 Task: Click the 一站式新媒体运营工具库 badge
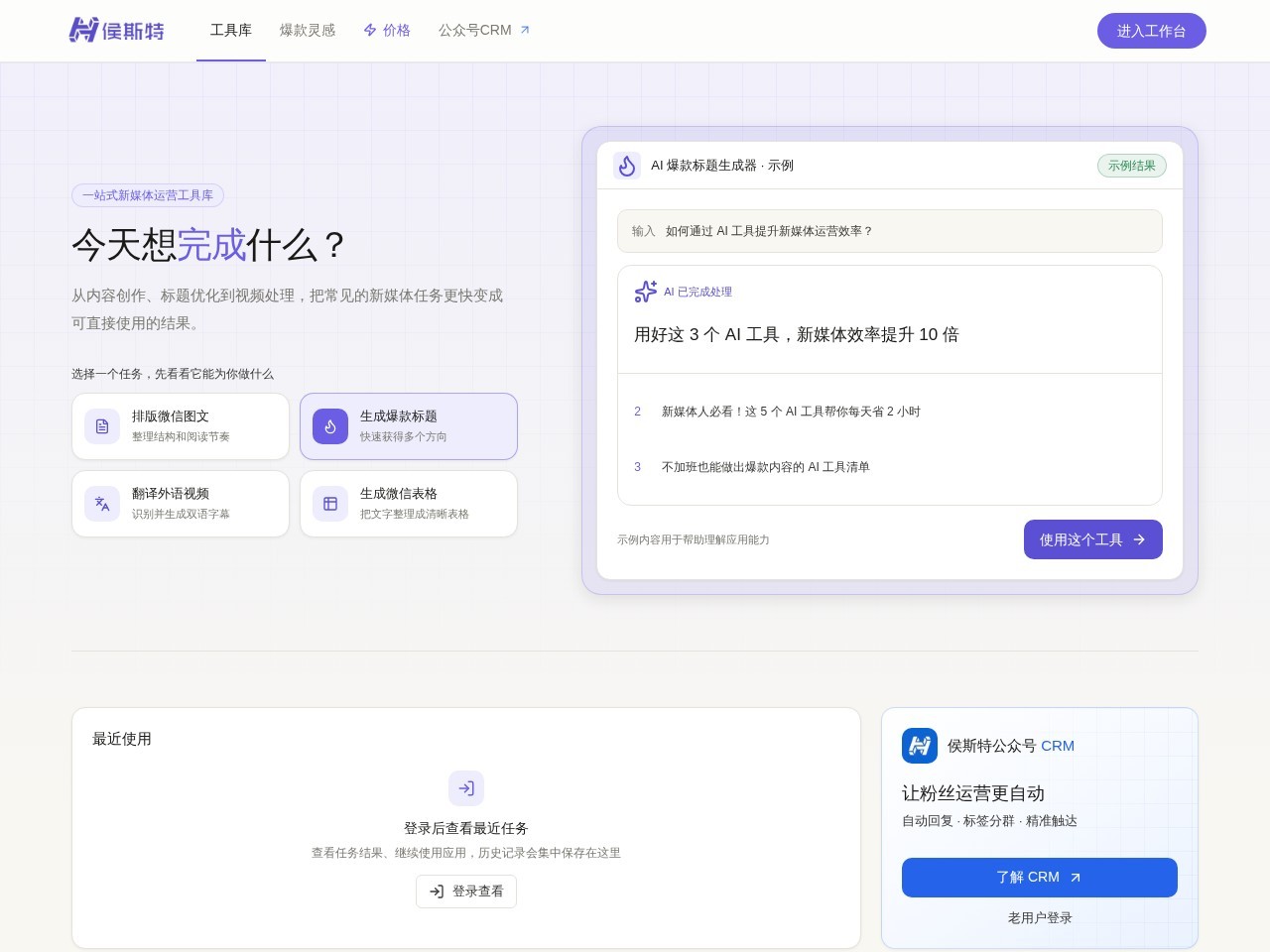click(148, 195)
